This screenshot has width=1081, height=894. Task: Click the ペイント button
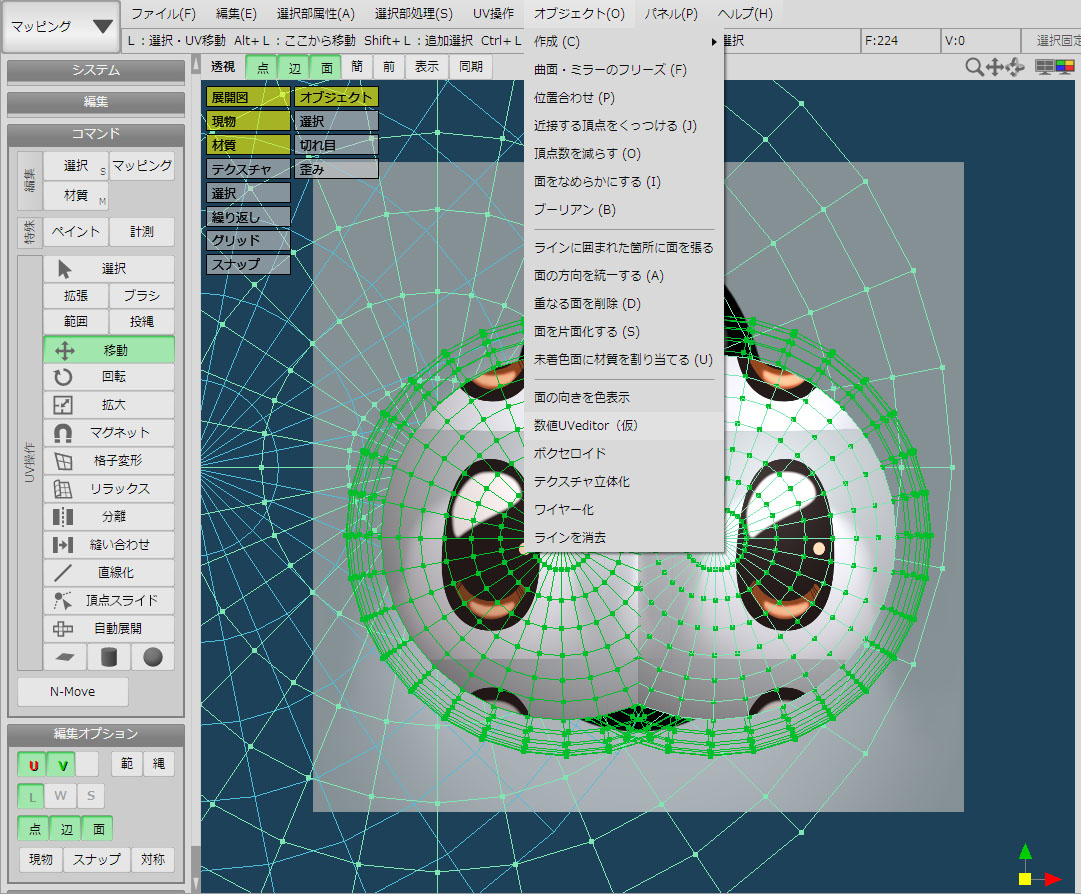76,232
